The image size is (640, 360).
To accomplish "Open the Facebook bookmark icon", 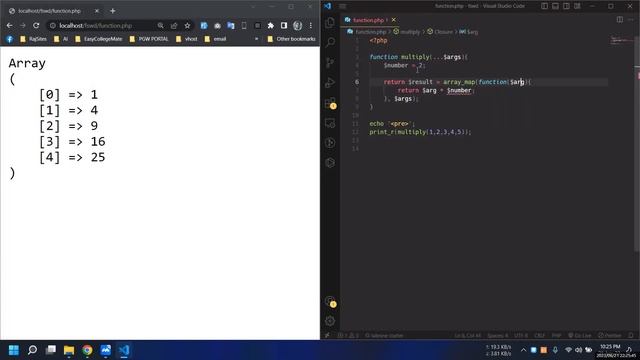I will click(x=10, y=39).
